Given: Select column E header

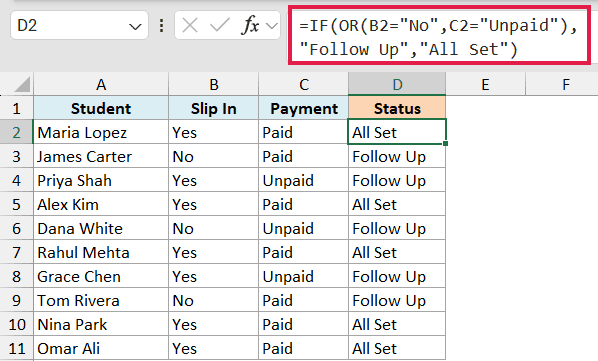Looking at the screenshot, I should (485, 84).
